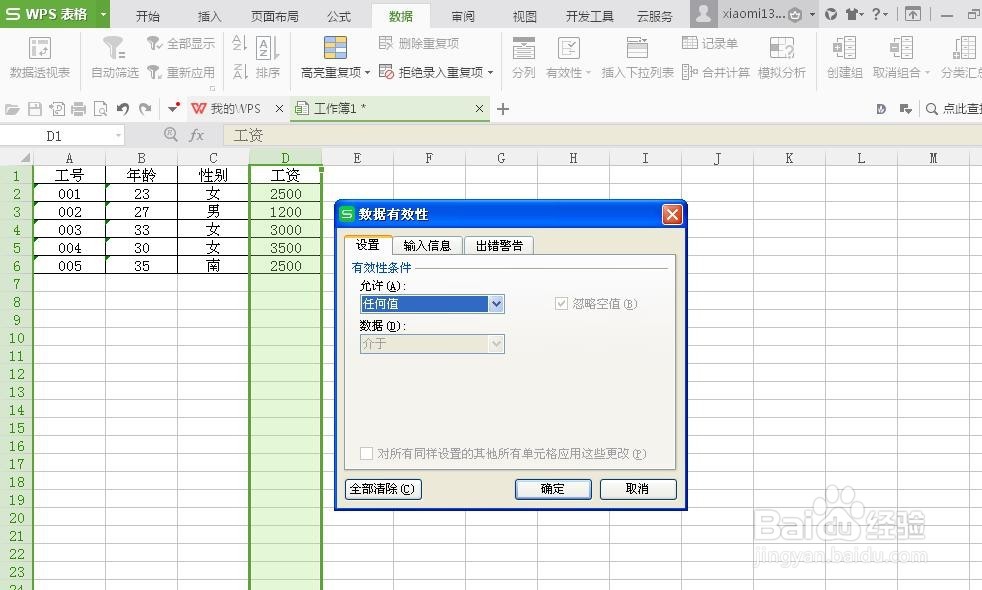
Task: Confirm with the 确定 button
Action: click(x=553, y=489)
